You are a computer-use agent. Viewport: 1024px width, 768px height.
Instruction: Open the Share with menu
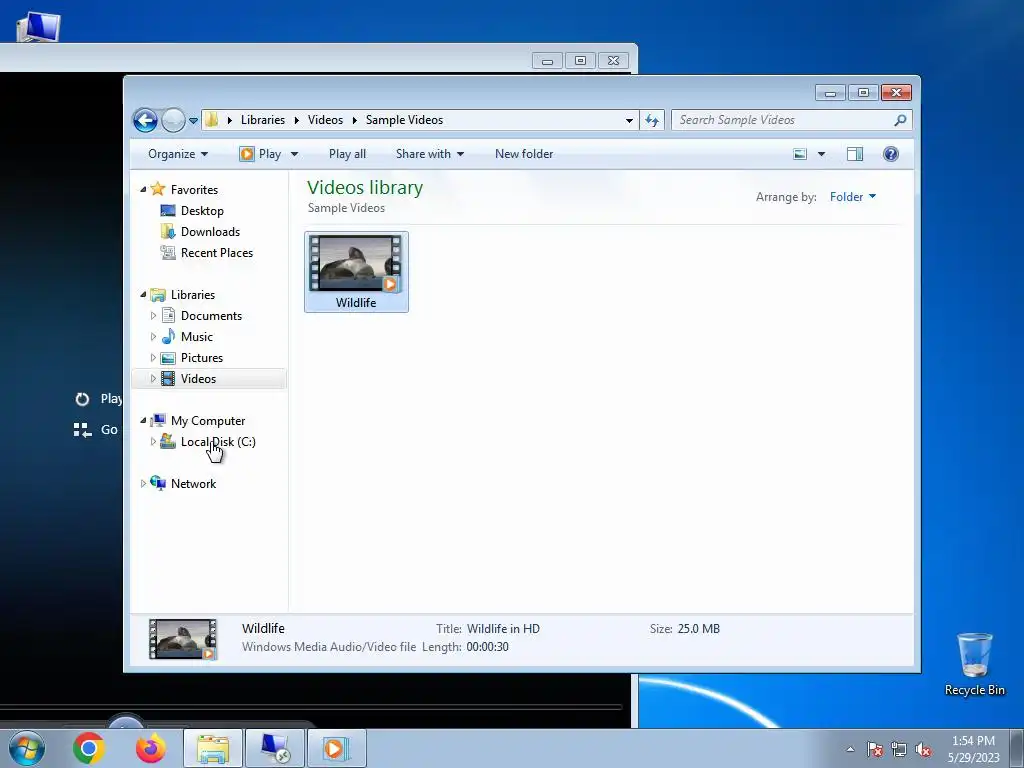pos(430,154)
